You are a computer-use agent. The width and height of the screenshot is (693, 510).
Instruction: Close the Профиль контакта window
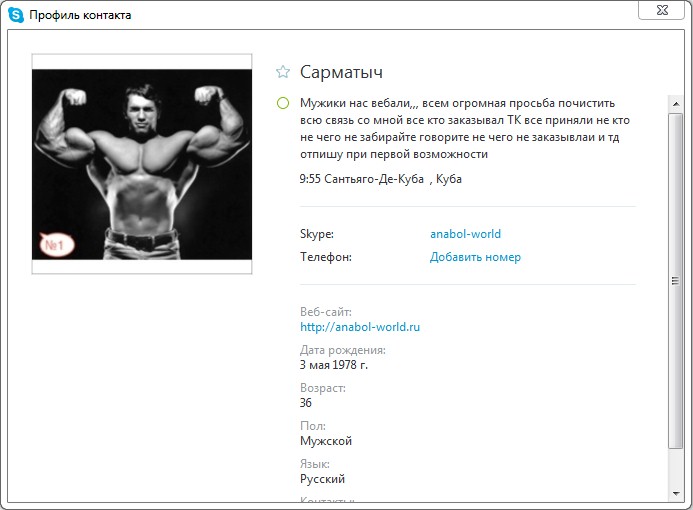(661, 10)
